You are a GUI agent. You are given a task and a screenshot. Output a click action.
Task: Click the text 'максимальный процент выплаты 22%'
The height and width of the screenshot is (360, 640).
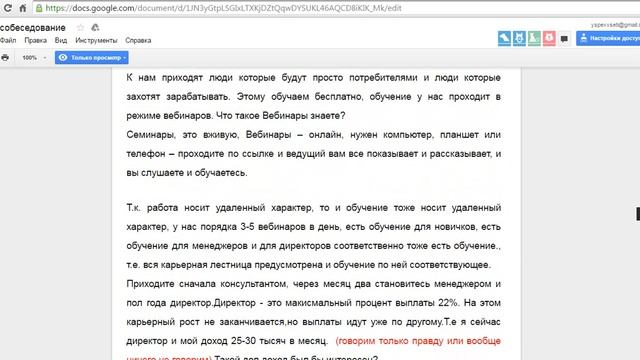(x=372, y=303)
